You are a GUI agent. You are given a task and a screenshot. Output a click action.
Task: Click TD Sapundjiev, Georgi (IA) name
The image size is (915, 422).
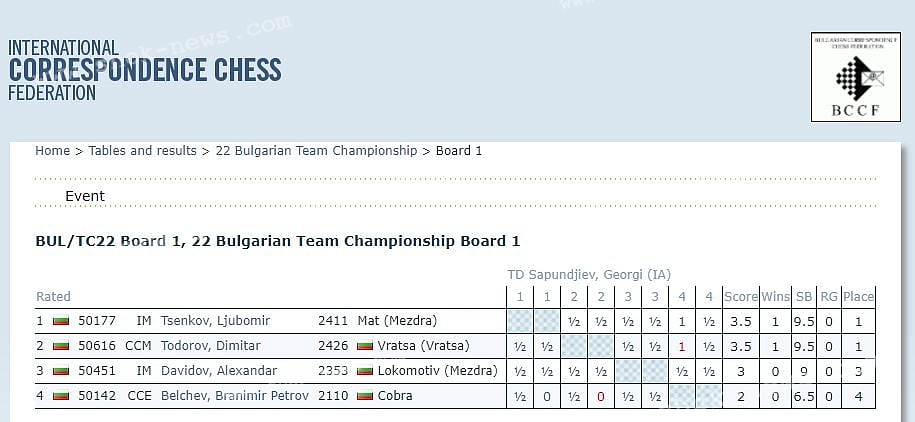tap(589, 274)
